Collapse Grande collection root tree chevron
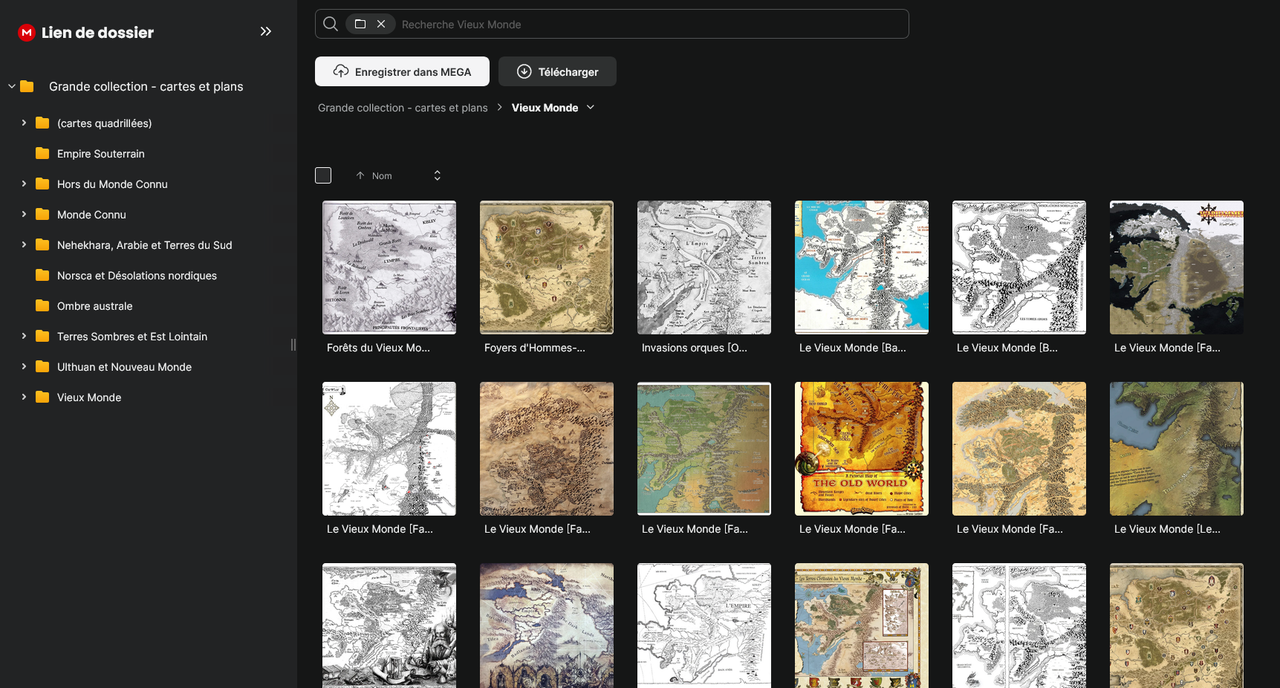 12,87
